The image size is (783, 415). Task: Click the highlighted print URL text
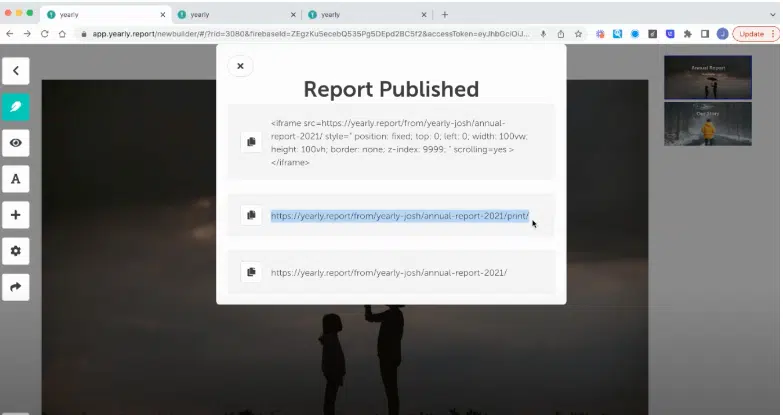(399, 215)
